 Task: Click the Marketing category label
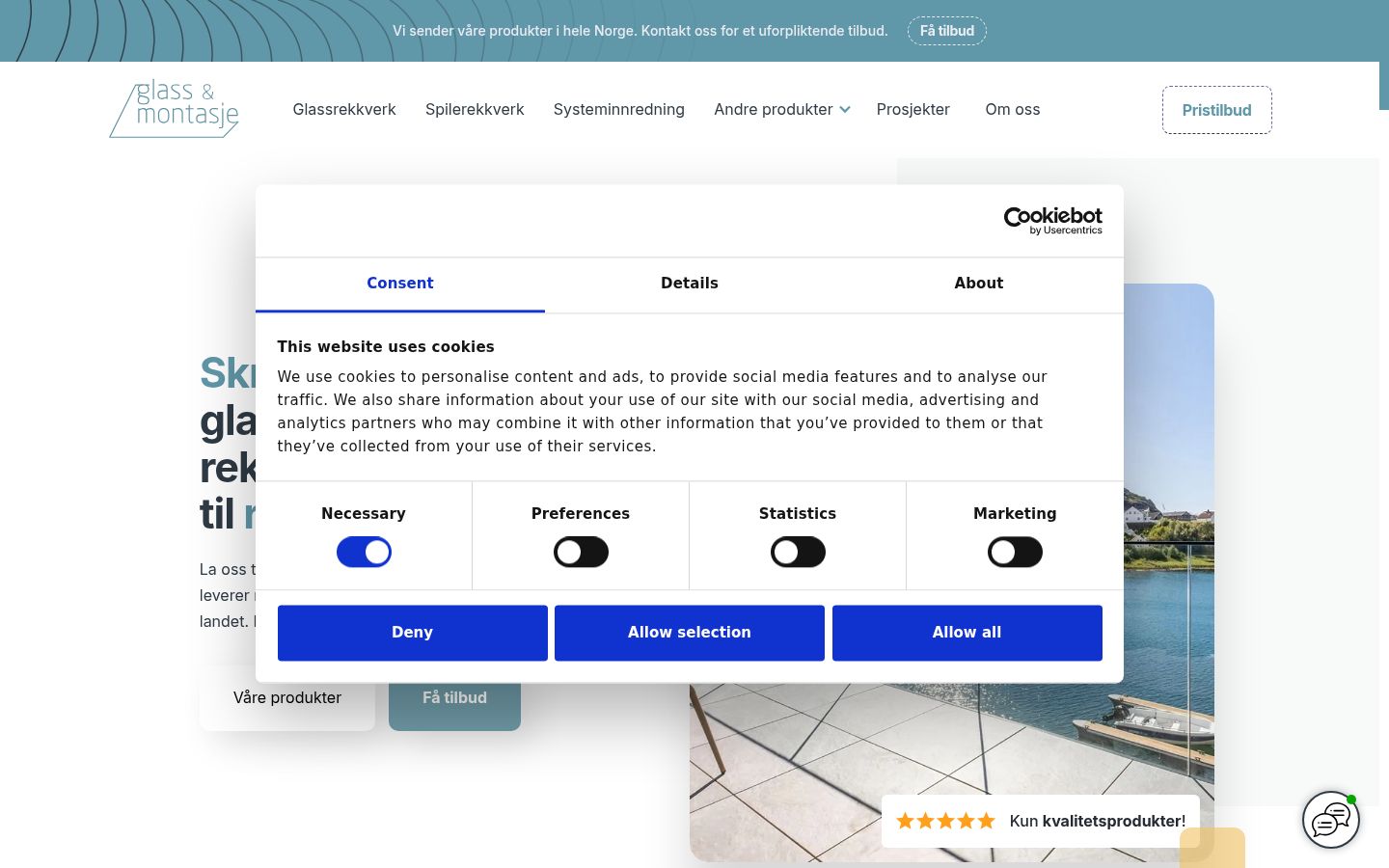1015,514
